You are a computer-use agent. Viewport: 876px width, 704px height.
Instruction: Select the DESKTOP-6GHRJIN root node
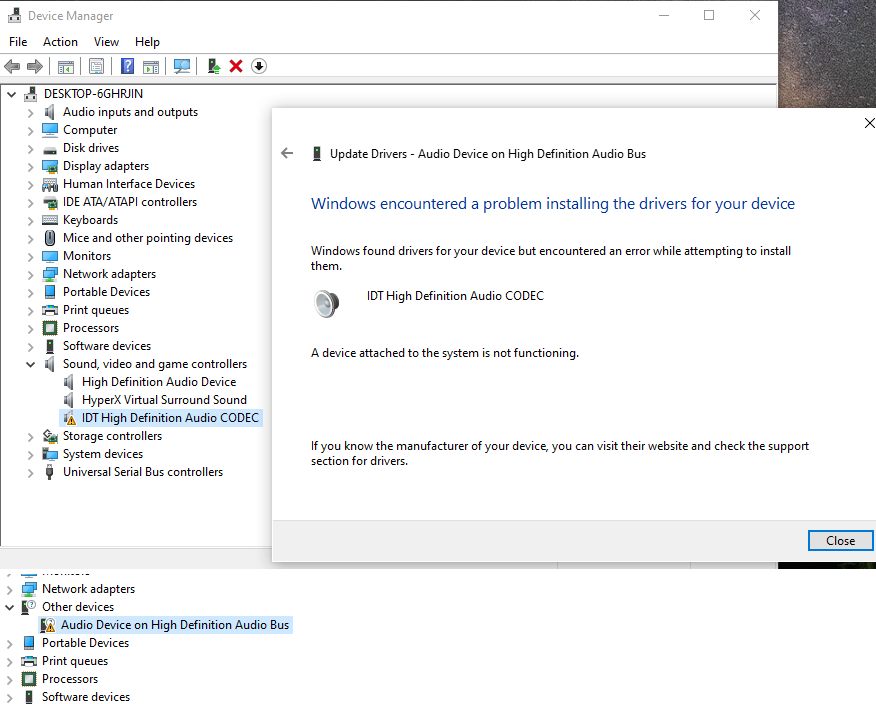93,94
